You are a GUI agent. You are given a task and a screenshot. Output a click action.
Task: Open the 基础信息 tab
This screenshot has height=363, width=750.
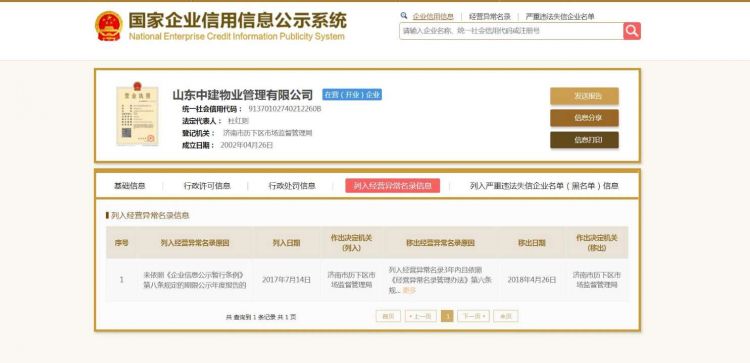click(130, 186)
